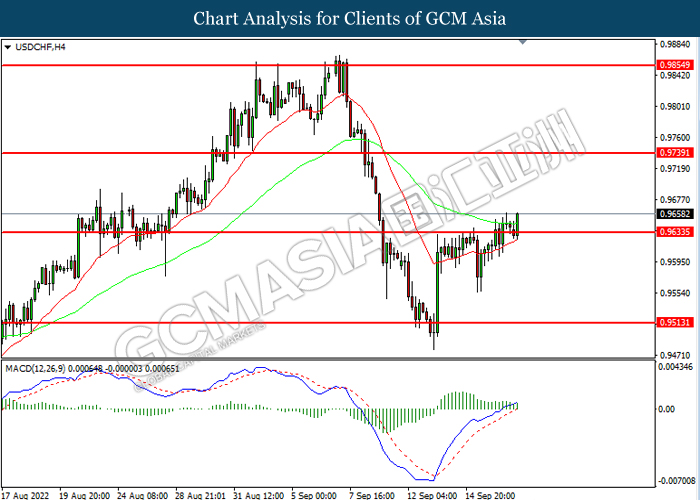Image resolution: width=700 pixels, height=500 pixels.
Task: Click the chart shift triangle marker at the top
Action: click(523, 42)
